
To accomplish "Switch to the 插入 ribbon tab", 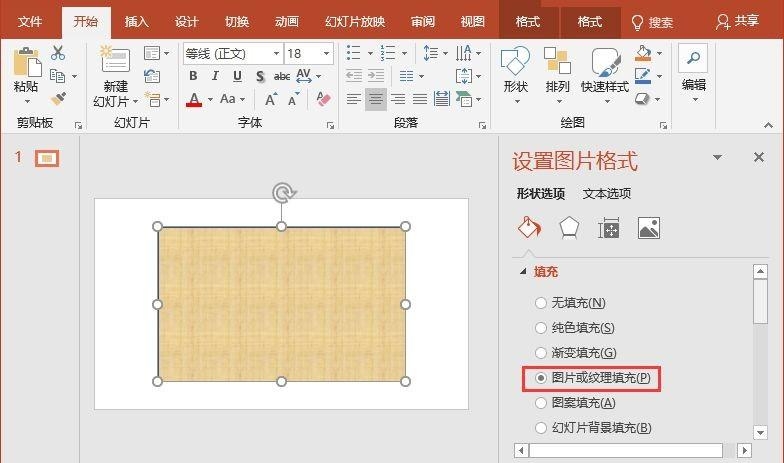I will (x=137, y=21).
